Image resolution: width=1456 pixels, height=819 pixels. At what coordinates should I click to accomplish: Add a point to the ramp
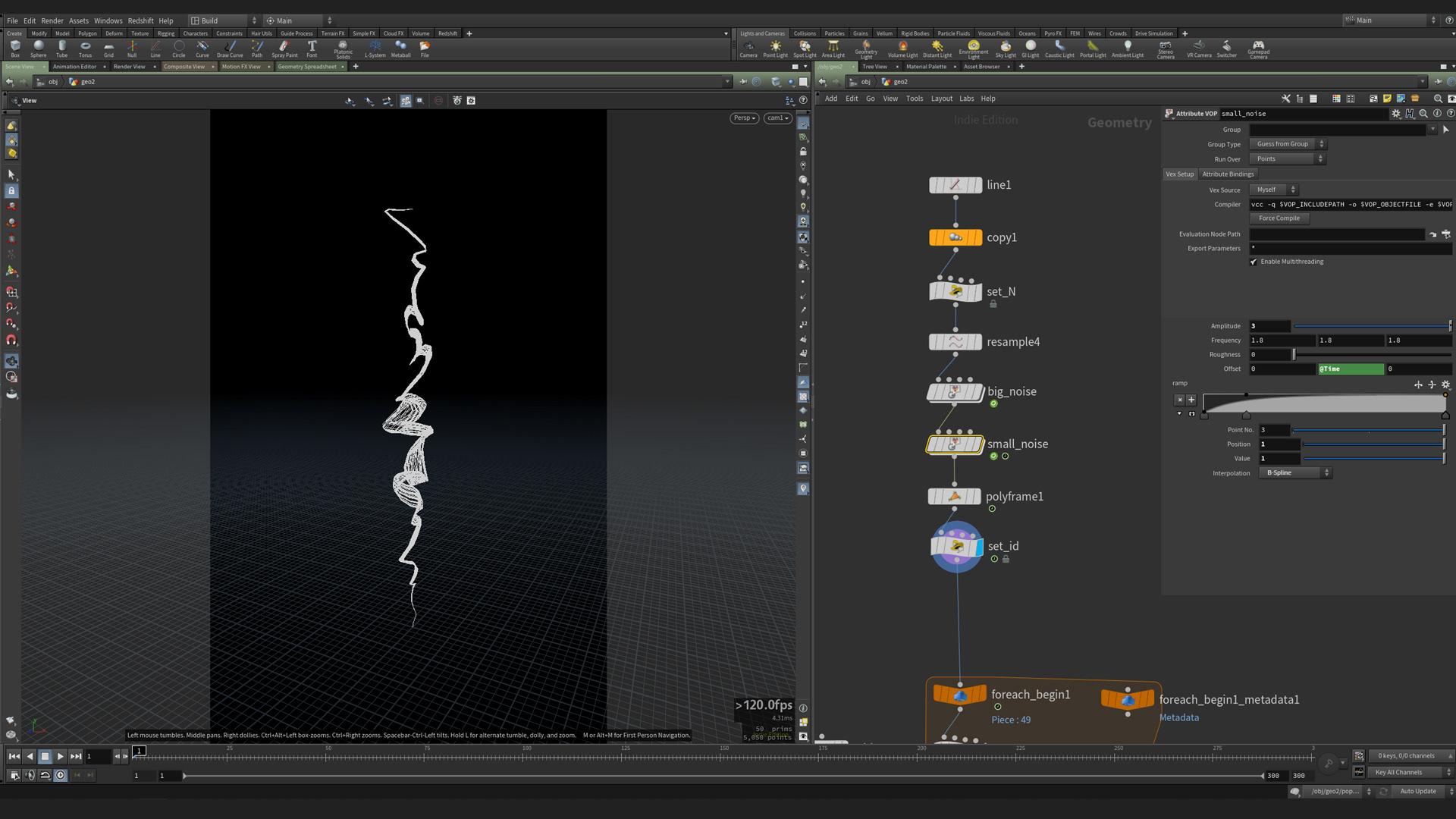[x=1191, y=400]
